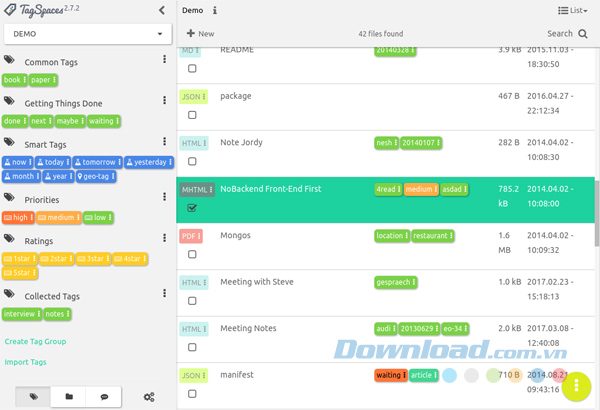Tick the checkbox for Meeting Notes

(x=192, y=347)
